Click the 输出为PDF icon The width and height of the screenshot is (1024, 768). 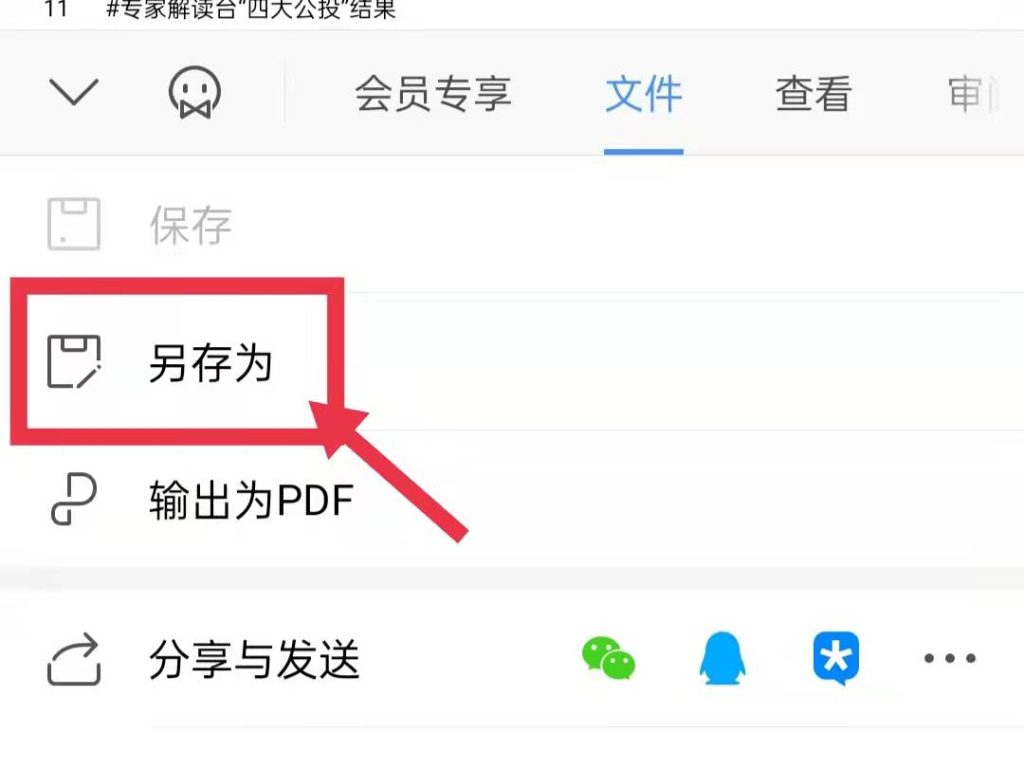(x=73, y=499)
